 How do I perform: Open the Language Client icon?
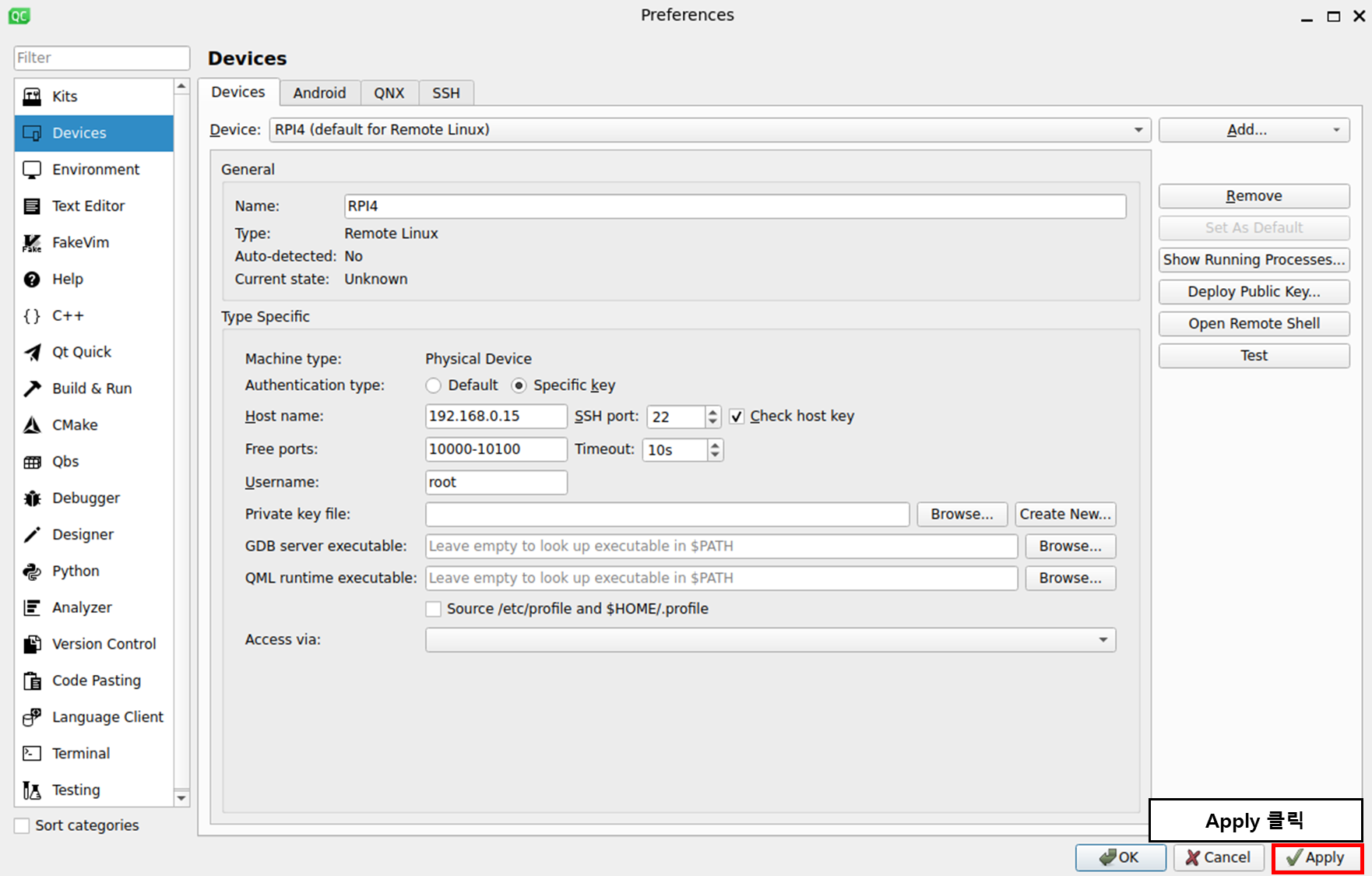point(32,717)
